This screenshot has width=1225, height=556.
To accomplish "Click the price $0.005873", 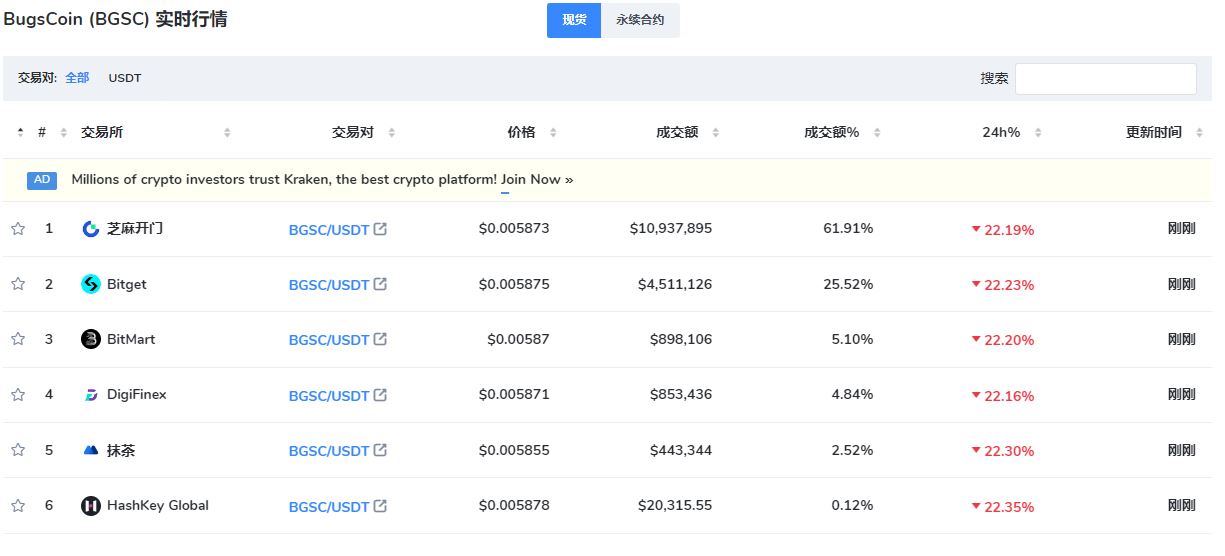I will [514, 229].
